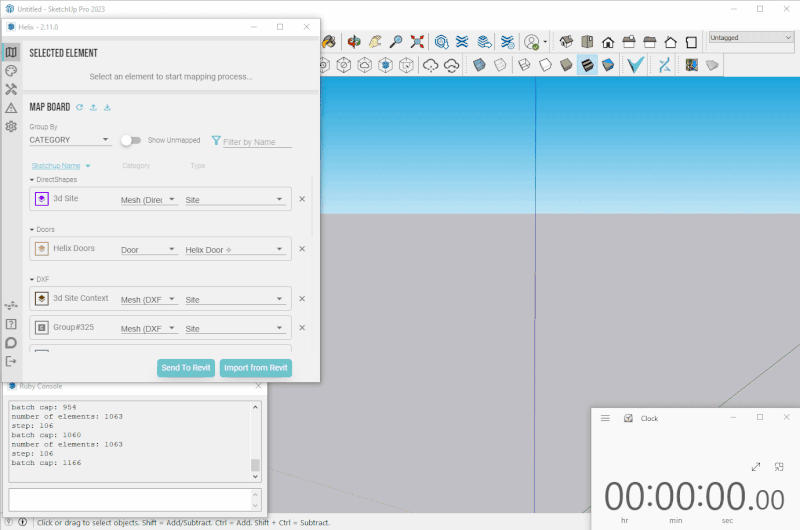This screenshot has height=530, width=800.
Task: Collapse the Doors group
Action: tap(32, 230)
